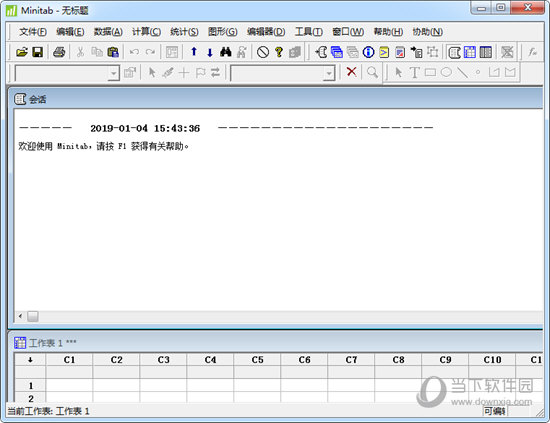
Task: Open the 编辑器(D) menu
Action: point(266,32)
